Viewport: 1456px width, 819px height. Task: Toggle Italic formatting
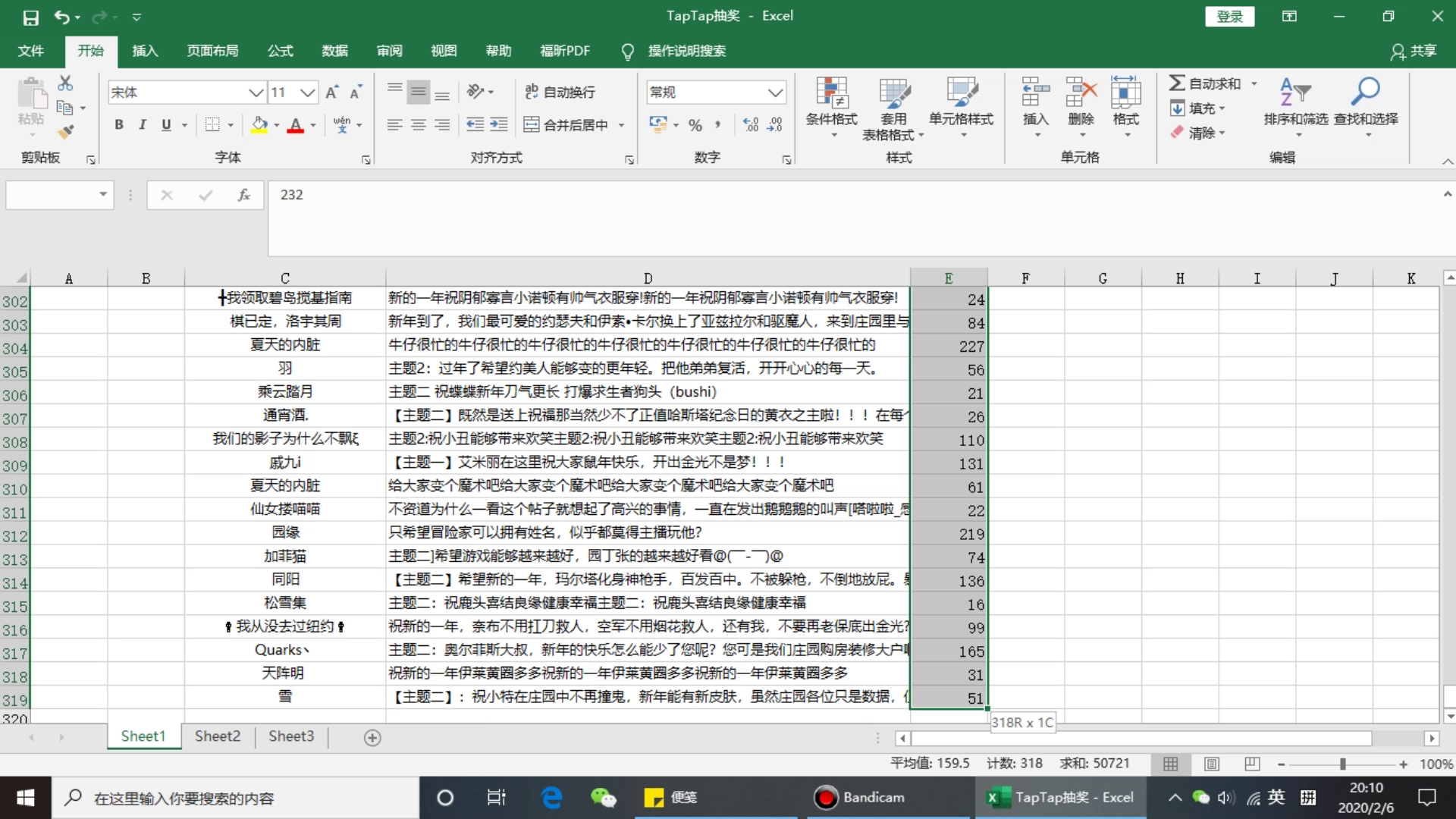point(142,125)
